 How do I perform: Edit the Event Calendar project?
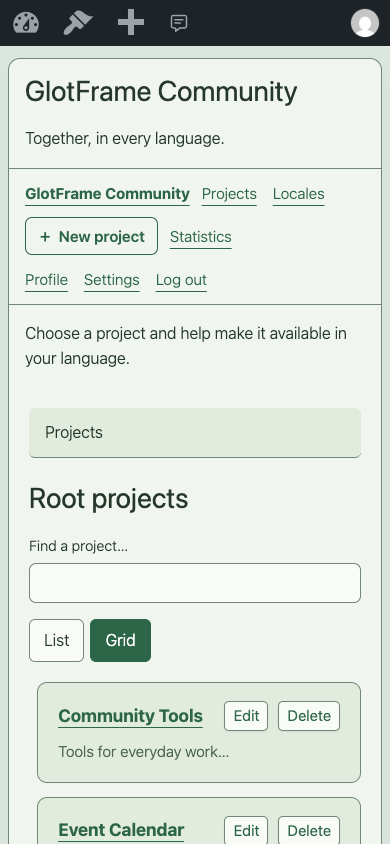coord(246,831)
